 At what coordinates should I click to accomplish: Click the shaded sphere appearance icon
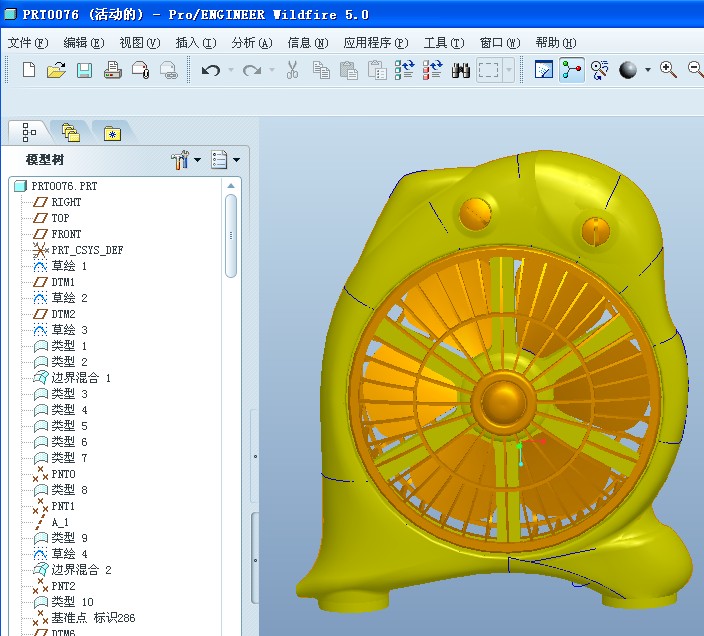click(x=628, y=70)
